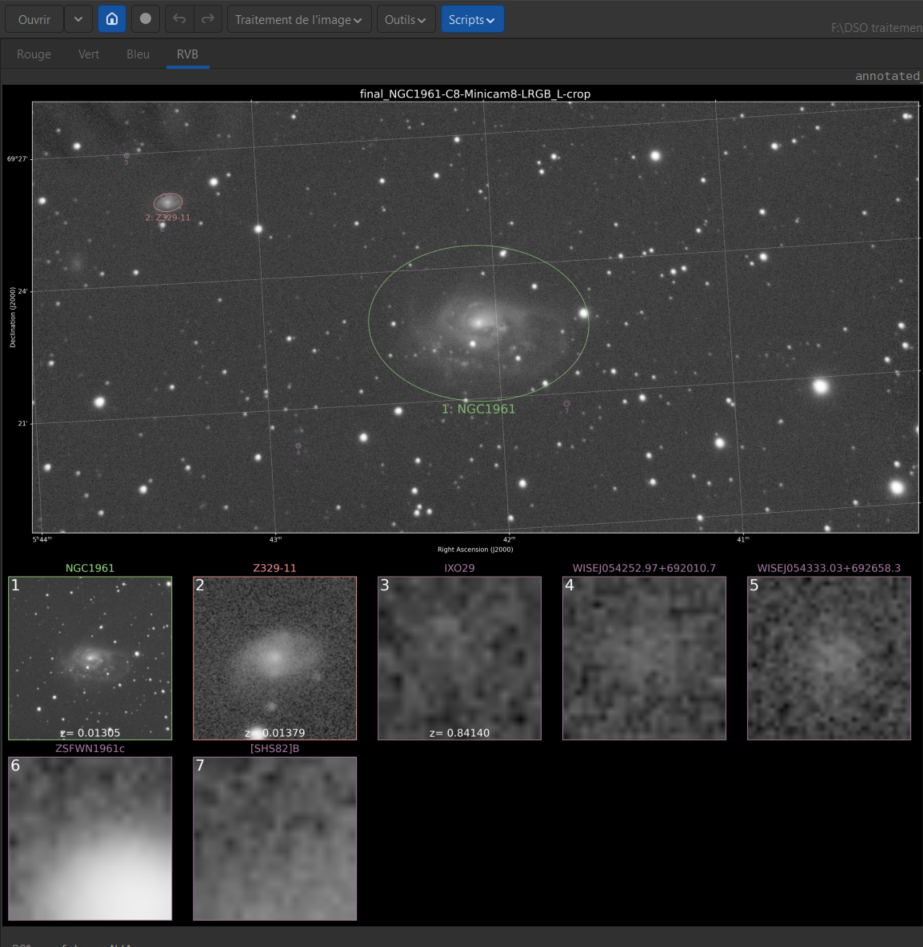Click thumbnail 1 showing NGC1961
Image resolution: width=923 pixels, height=947 pixels.
[90, 658]
